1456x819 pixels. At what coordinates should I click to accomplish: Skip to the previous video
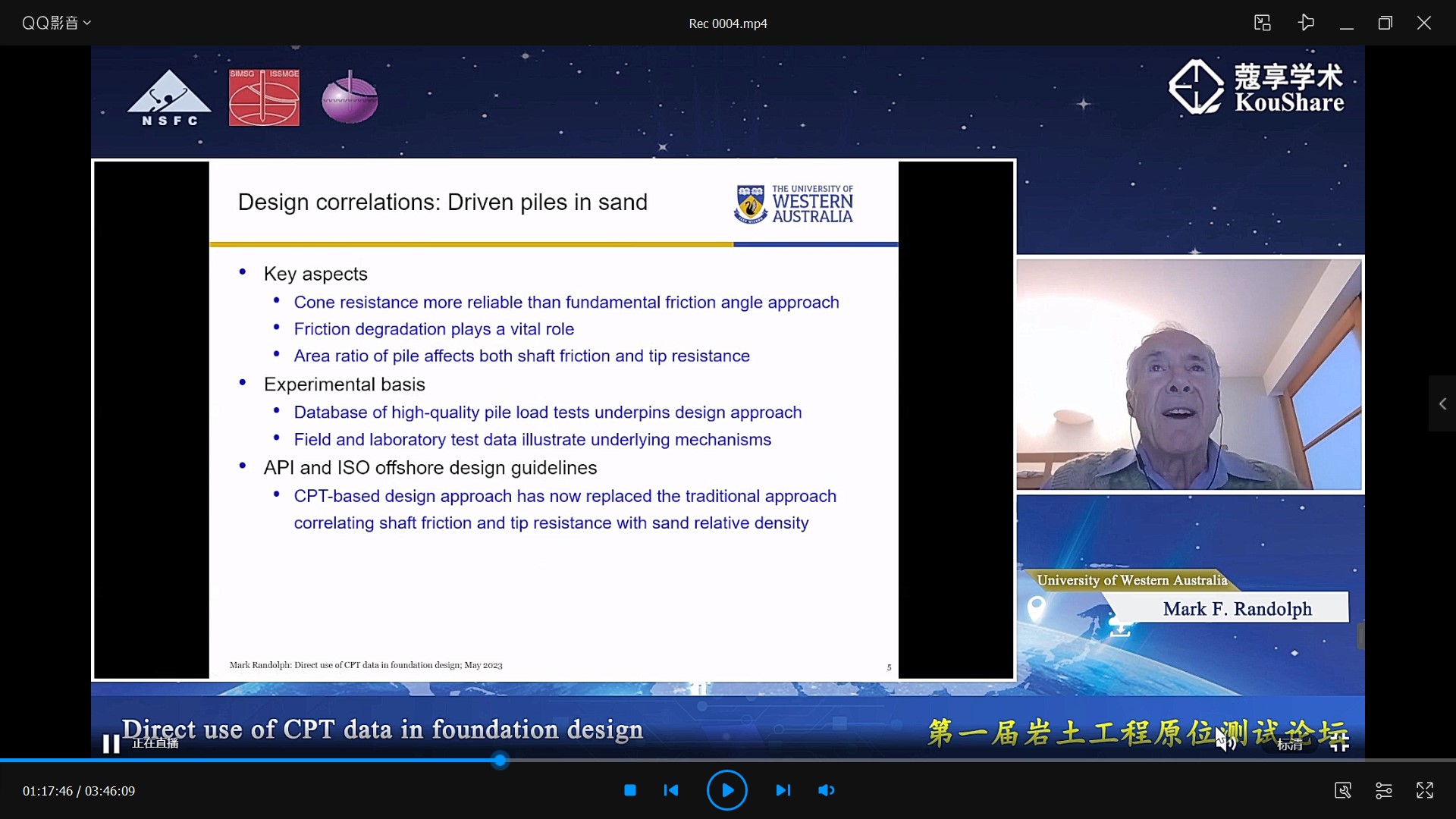pyautogui.click(x=671, y=790)
